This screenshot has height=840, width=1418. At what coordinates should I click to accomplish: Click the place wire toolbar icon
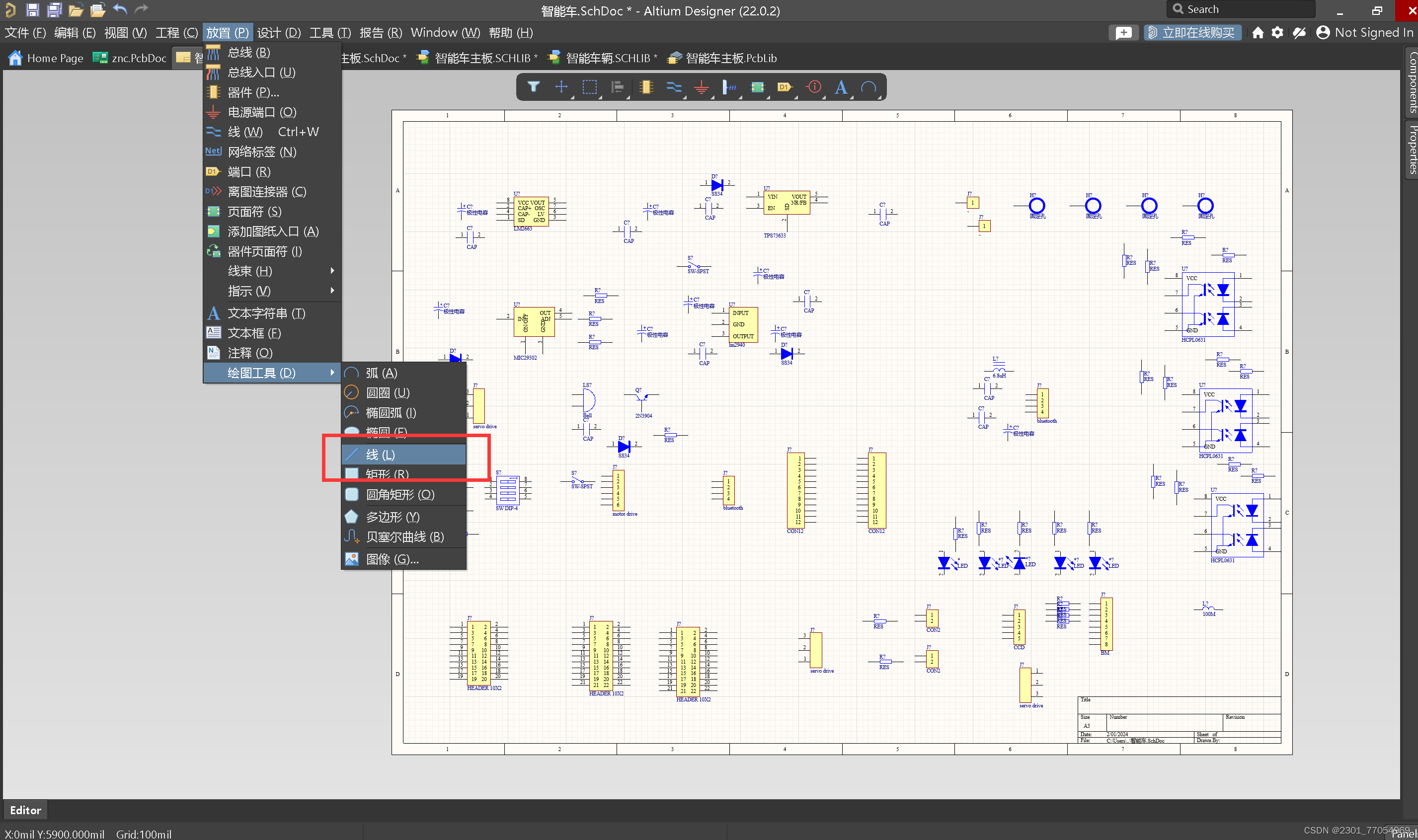674,86
